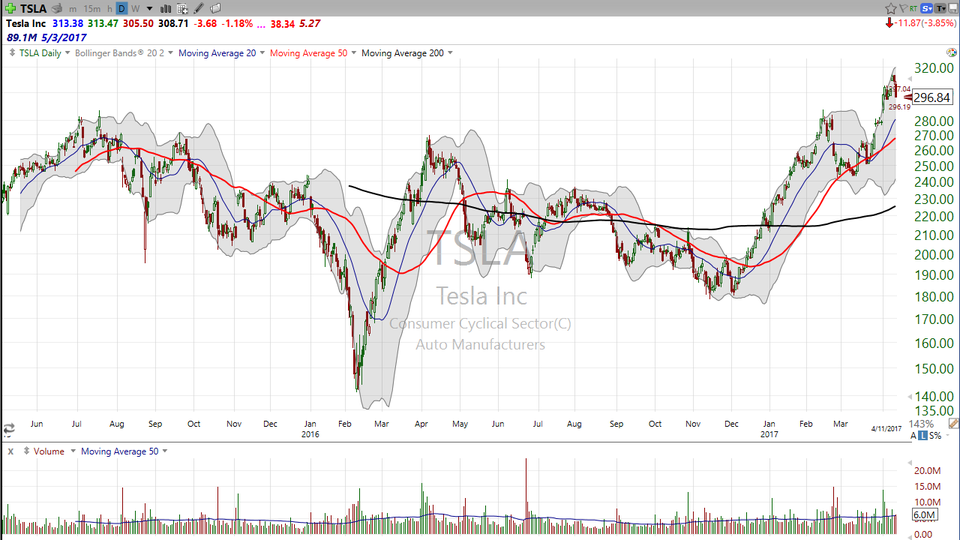Click the high price 313.47
Screen dimensions: 960x540
(x=103, y=23)
